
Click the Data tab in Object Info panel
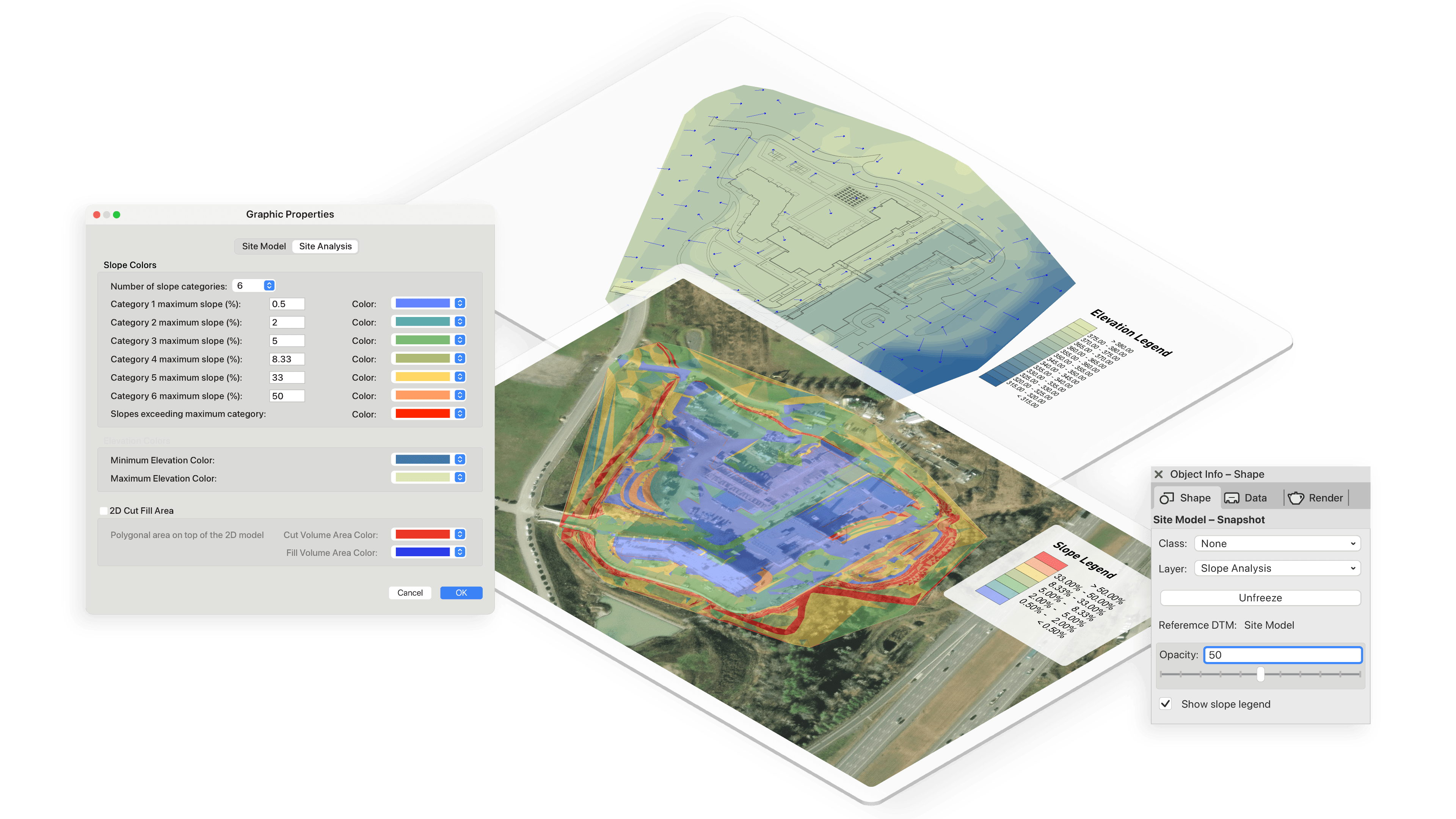[x=1249, y=498]
